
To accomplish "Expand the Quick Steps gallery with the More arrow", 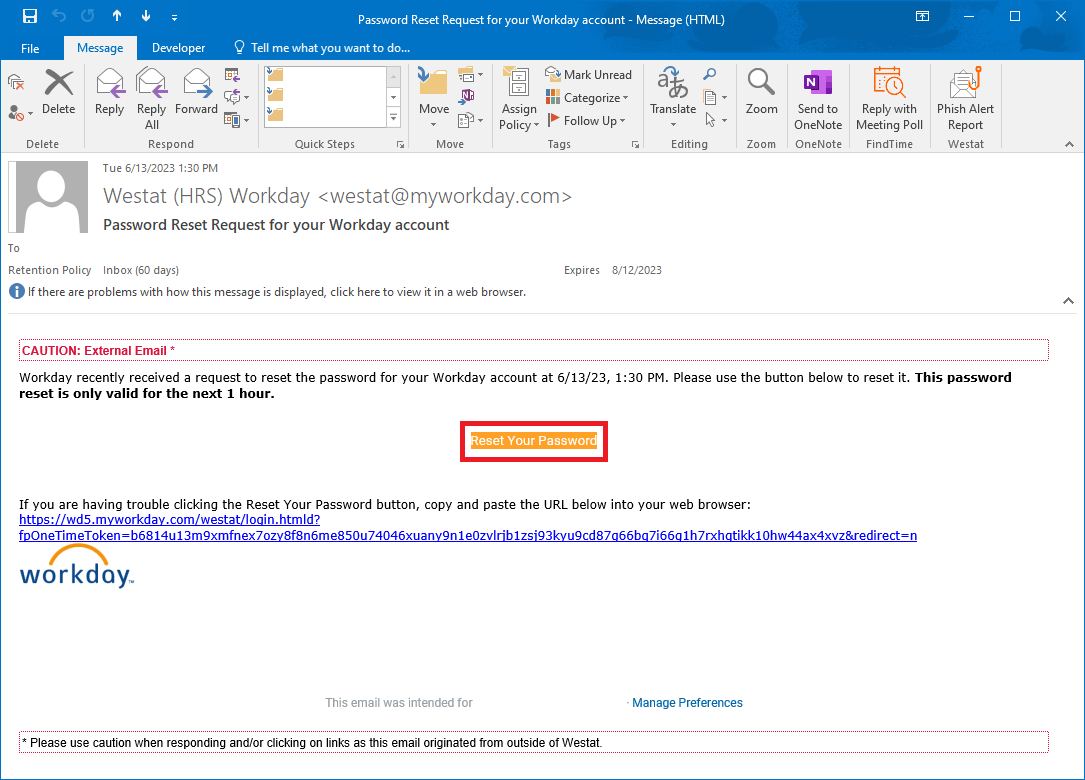I will coord(394,118).
